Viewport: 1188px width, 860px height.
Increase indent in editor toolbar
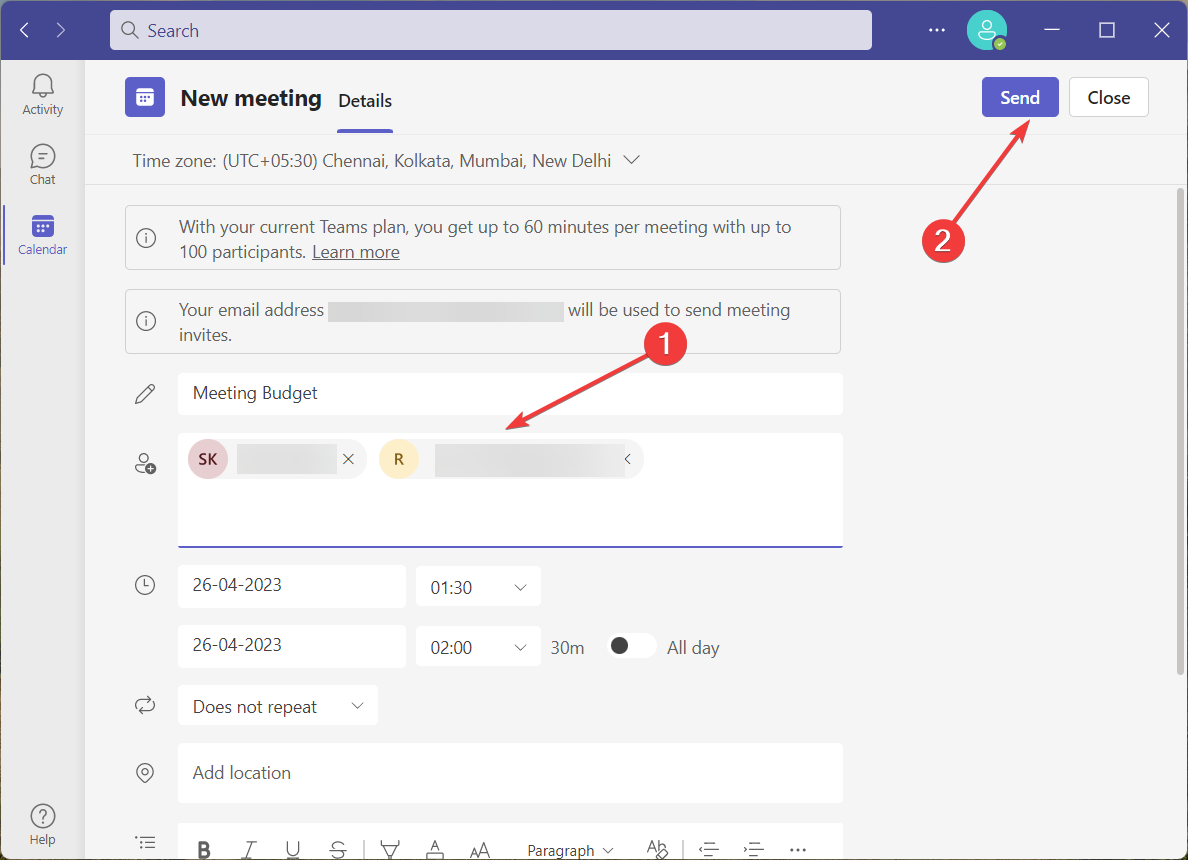[753, 849]
